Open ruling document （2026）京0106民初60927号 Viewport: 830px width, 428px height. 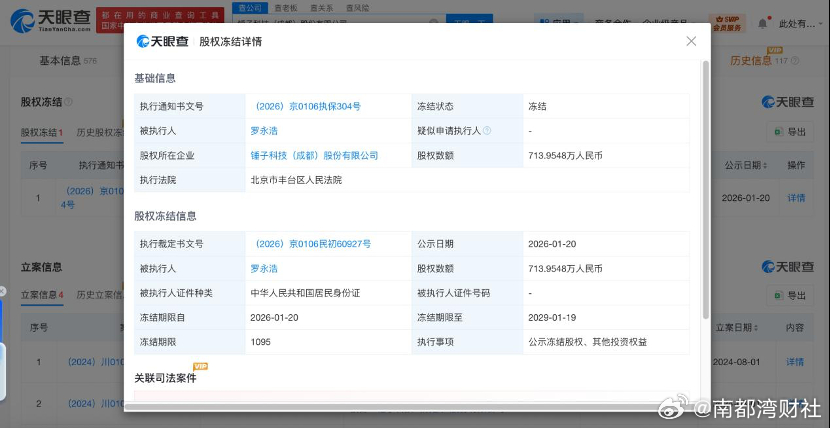point(311,243)
